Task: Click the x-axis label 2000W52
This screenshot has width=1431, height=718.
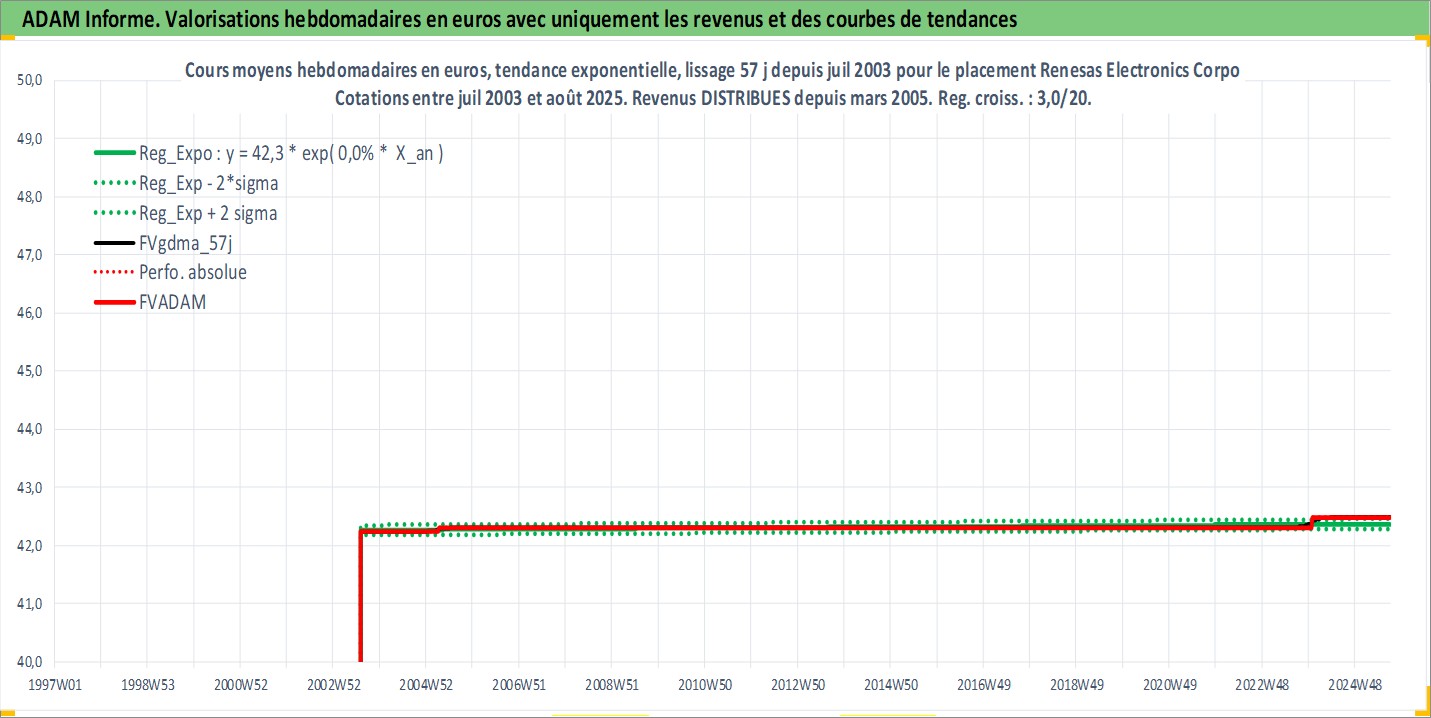Action: tap(240, 685)
